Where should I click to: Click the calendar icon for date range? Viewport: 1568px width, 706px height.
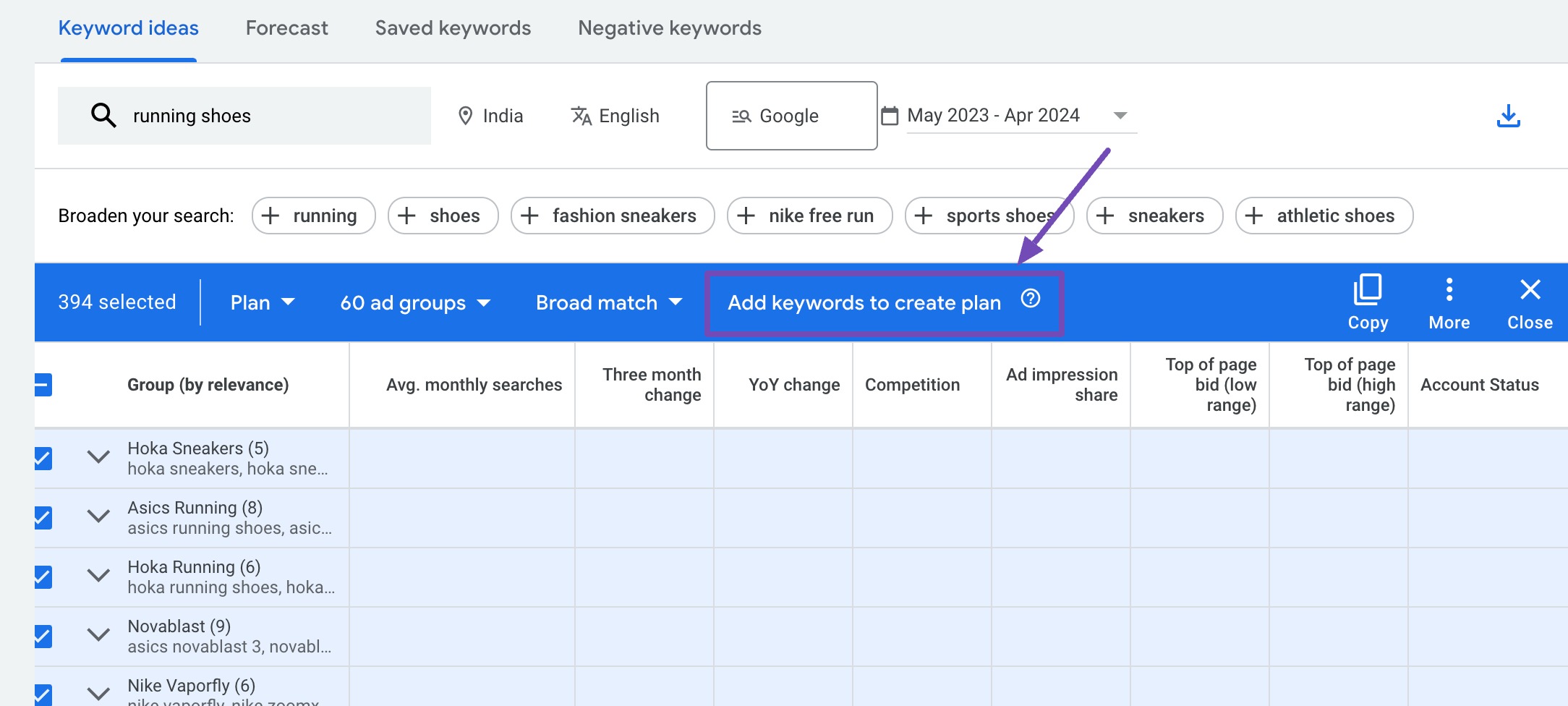pos(890,116)
